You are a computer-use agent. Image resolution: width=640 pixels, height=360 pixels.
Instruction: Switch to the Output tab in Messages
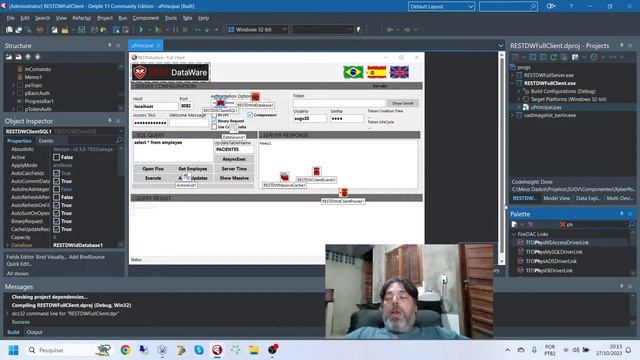pyautogui.click(x=34, y=332)
